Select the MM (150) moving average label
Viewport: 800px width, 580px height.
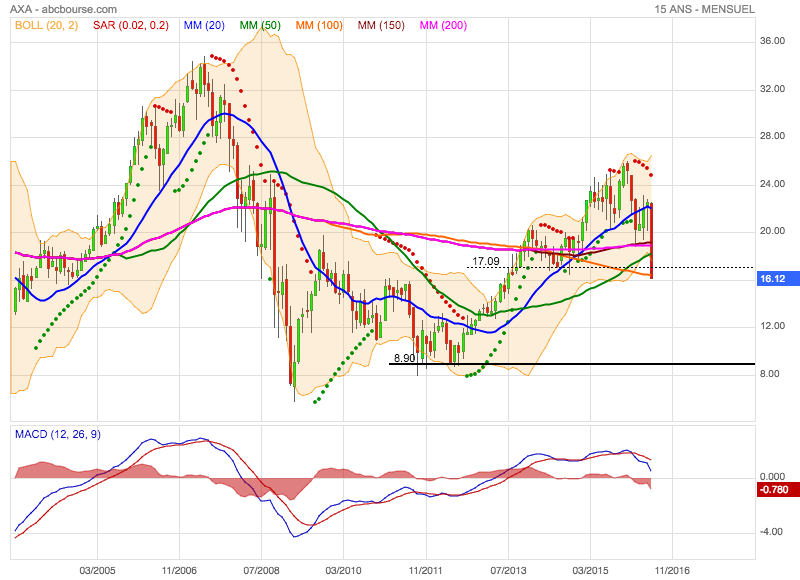click(381, 26)
